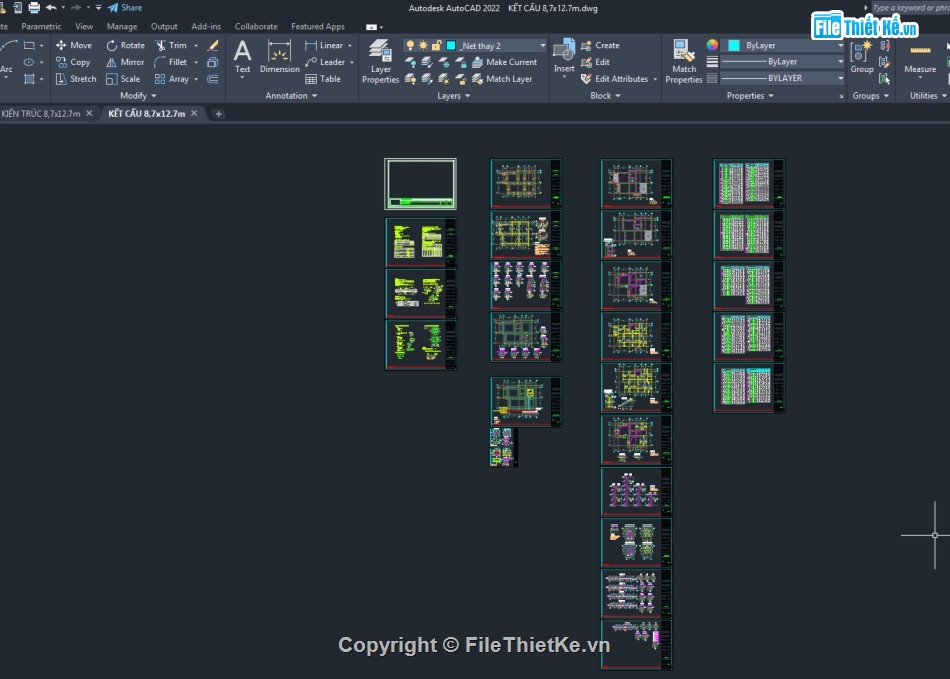This screenshot has width=950, height=679.
Task: Select the Move tool
Action: pos(73,45)
